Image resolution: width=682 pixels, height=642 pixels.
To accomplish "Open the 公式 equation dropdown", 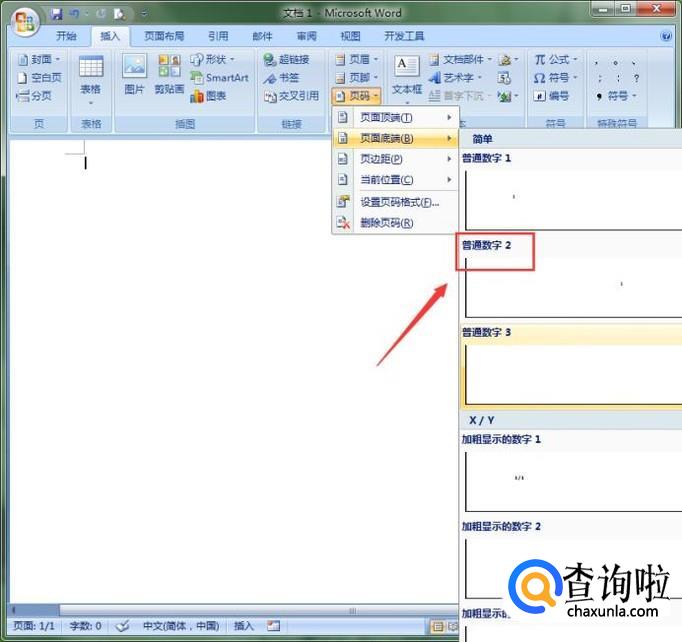I will (556, 59).
